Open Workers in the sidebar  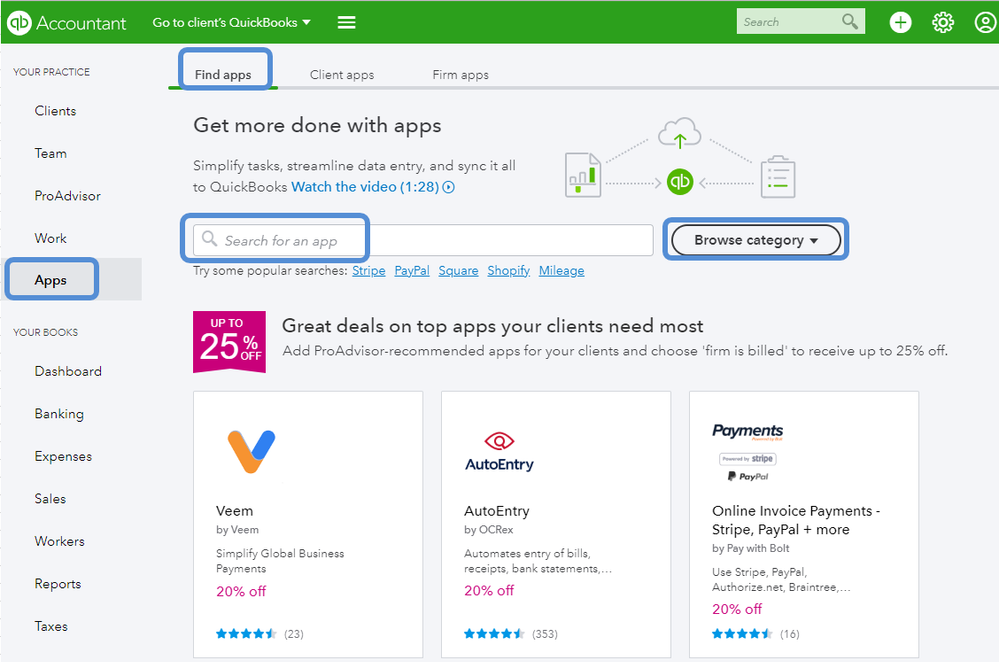click(59, 542)
